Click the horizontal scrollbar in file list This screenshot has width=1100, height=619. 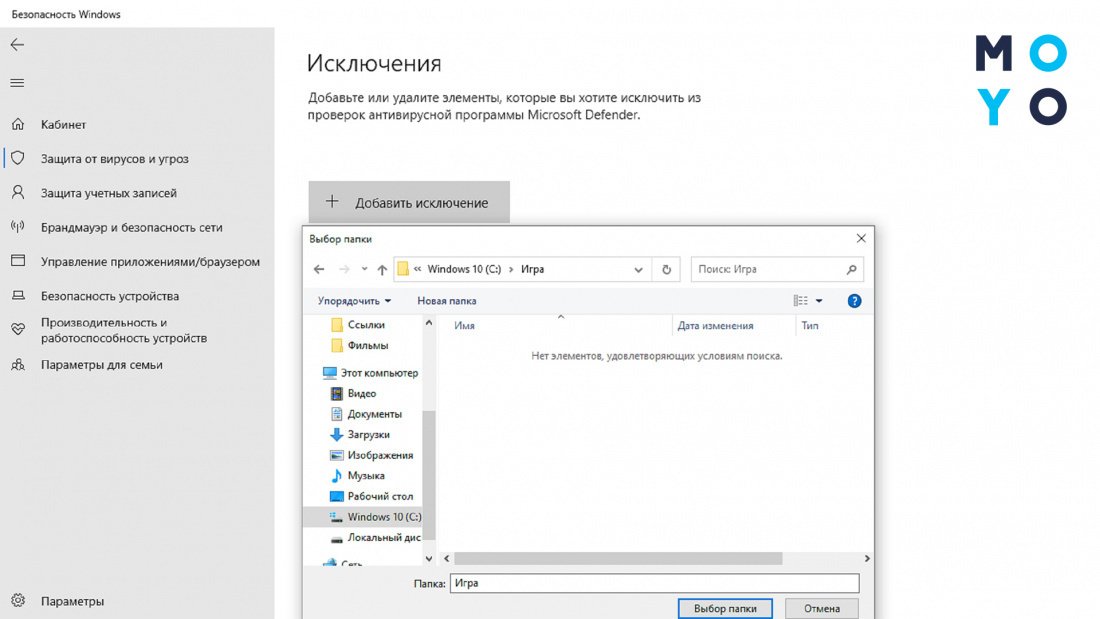click(x=618, y=559)
